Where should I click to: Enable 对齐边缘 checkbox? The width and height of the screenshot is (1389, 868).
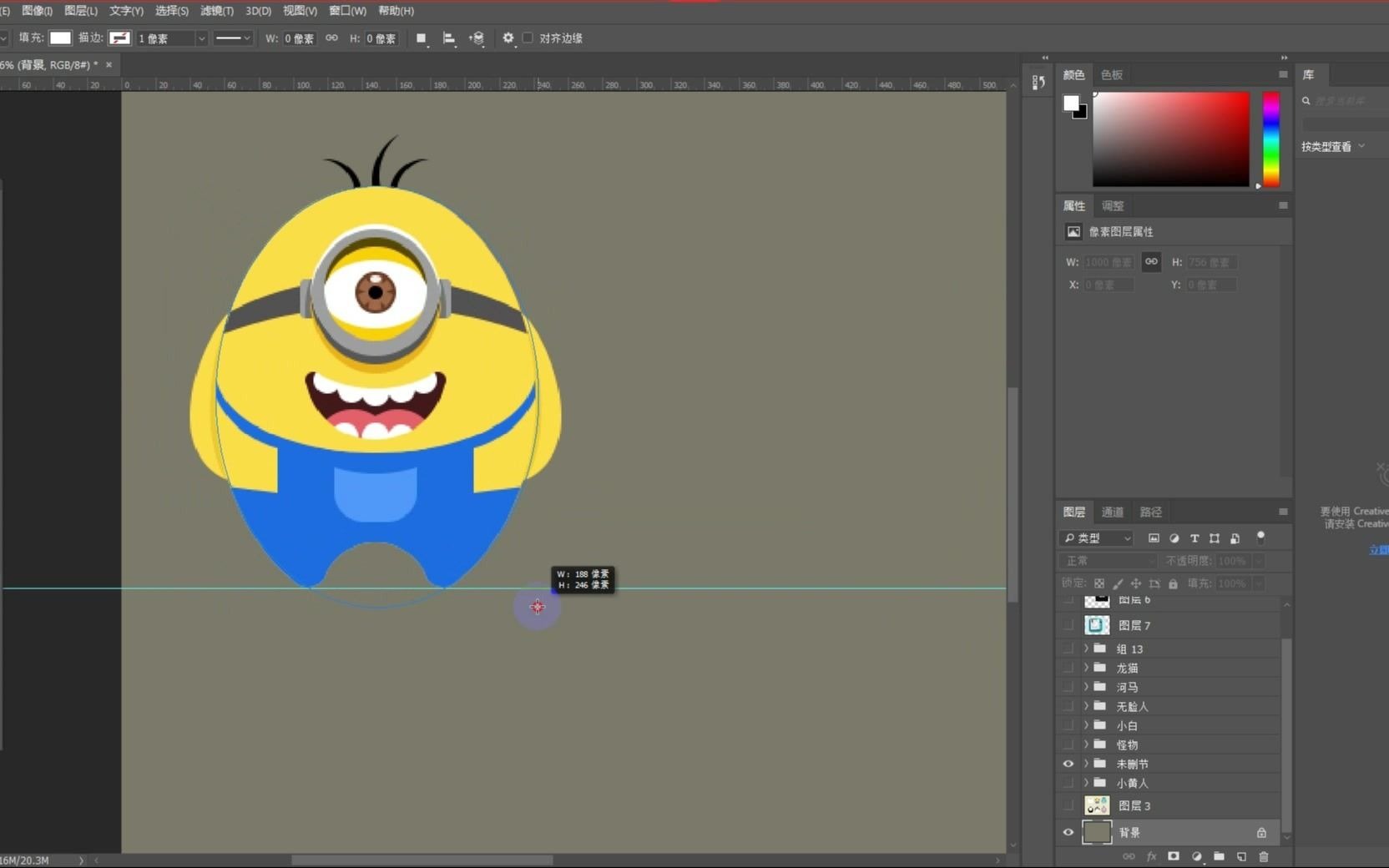tap(528, 38)
